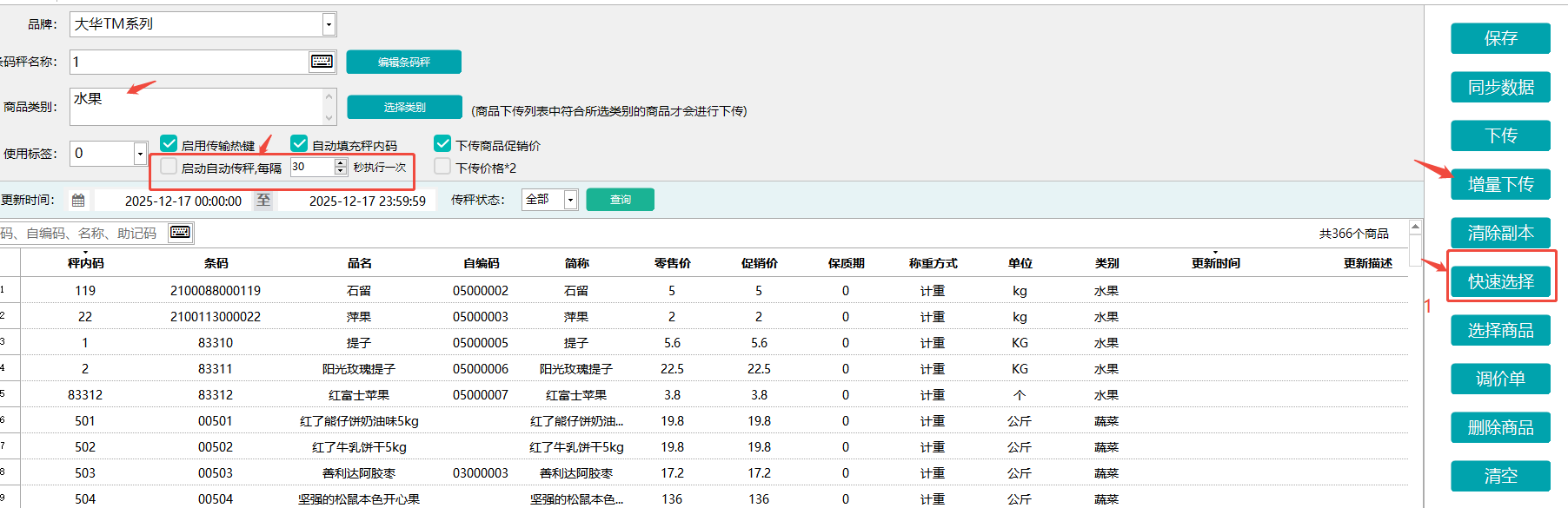The height and width of the screenshot is (508, 1568).
Task: Click keyboard icon beside scale name field
Action: click(x=321, y=61)
